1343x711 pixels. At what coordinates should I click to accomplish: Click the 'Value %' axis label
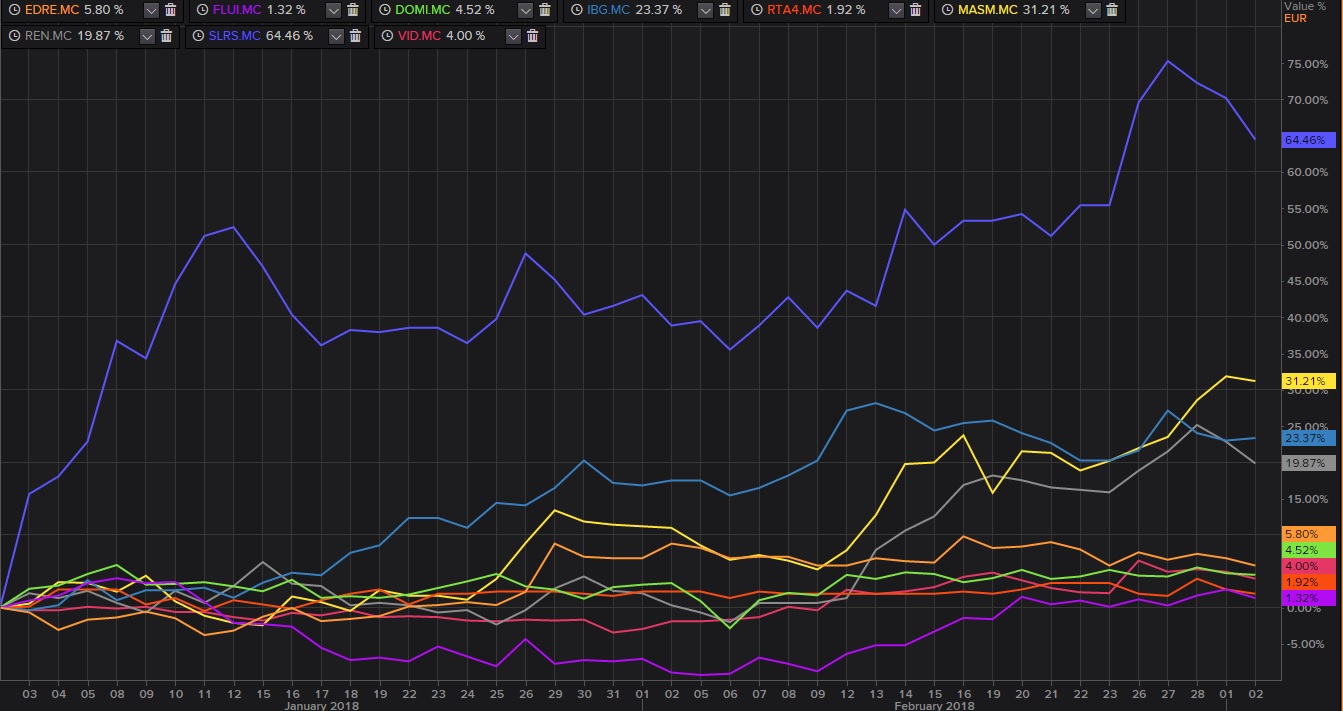[x=1304, y=6]
